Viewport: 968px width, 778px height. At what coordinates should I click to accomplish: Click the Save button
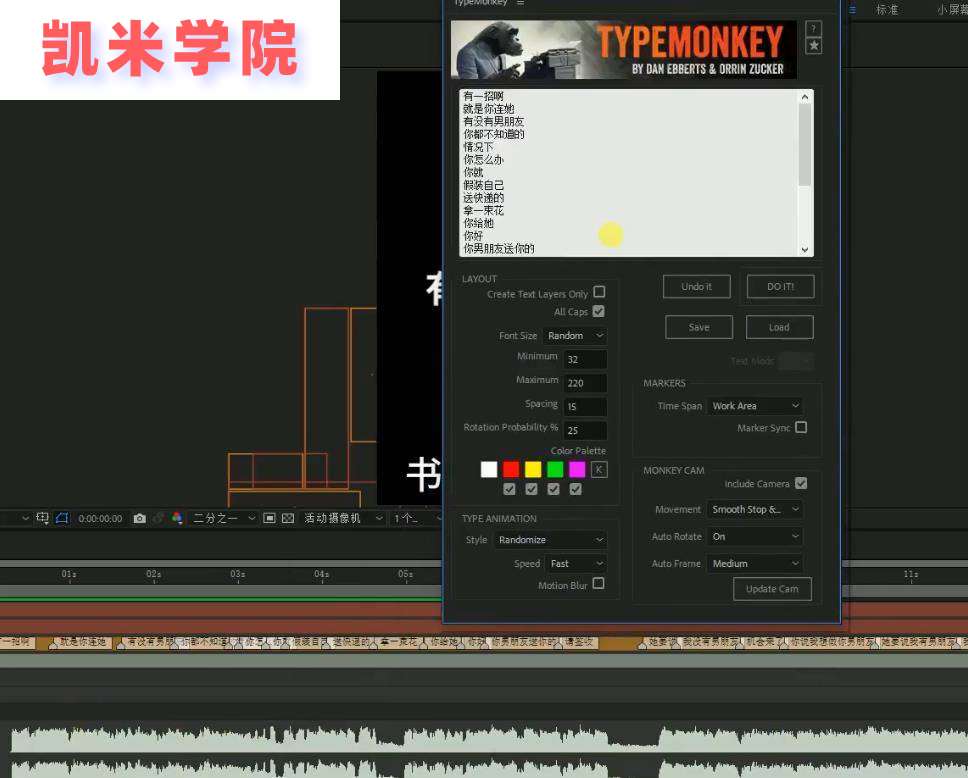pos(699,327)
